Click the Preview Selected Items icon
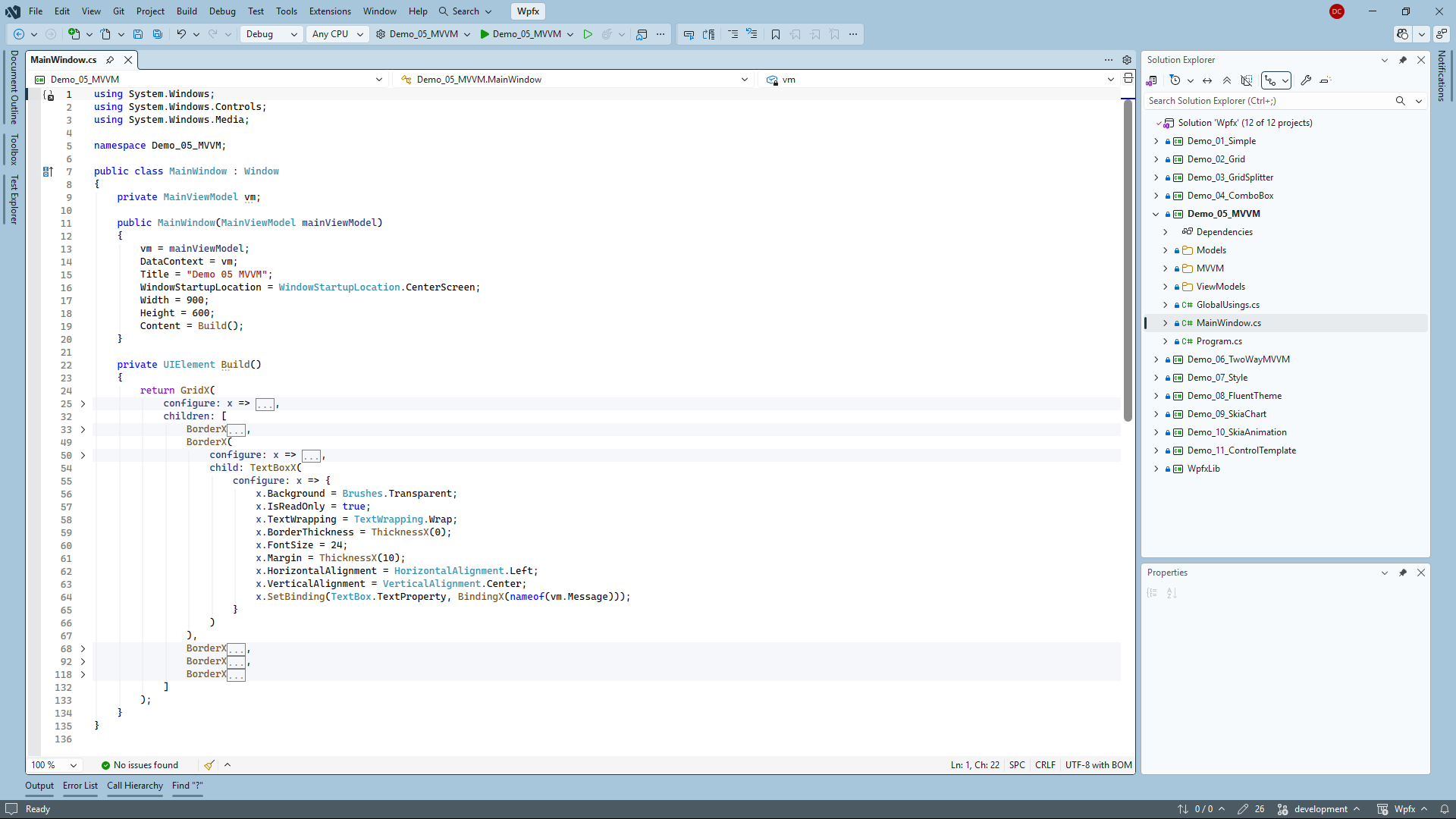This screenshot has height=819, width=1456. click(1326, 80)
